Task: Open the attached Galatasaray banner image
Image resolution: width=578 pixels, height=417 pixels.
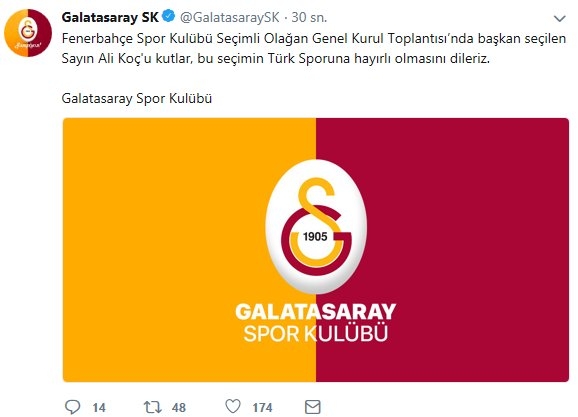Action: point(316,250)
